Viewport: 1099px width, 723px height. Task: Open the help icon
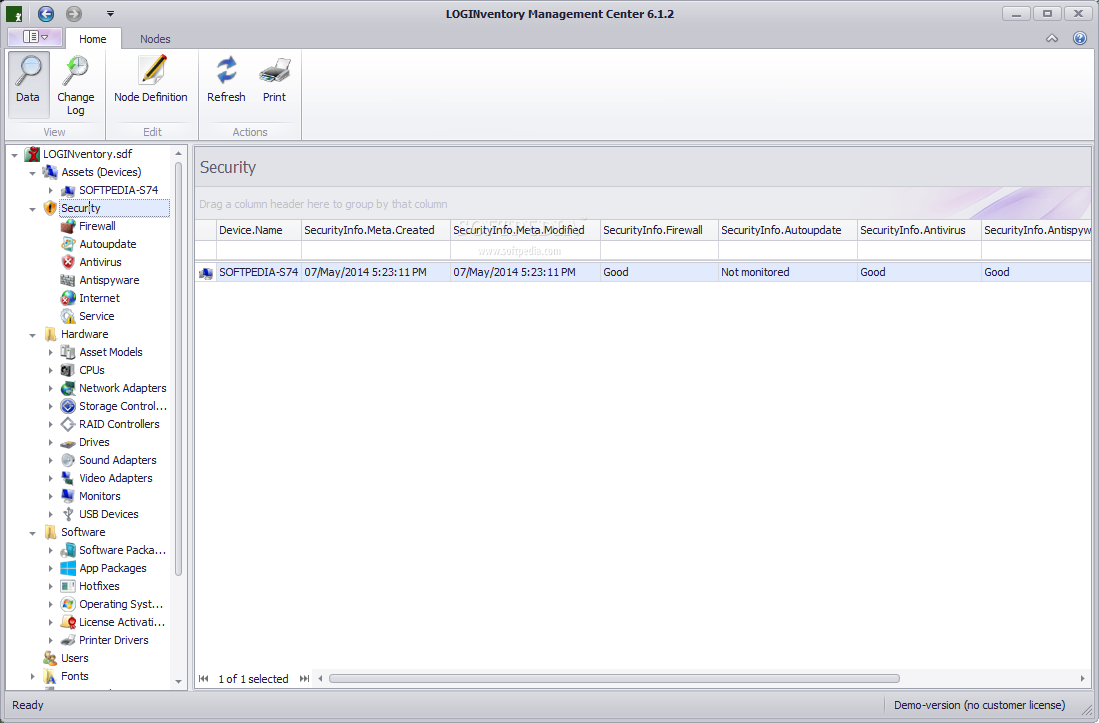[1079, 39]
